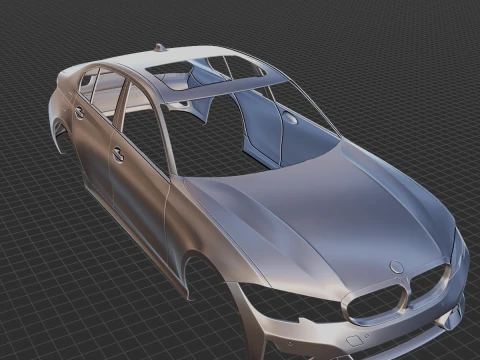The height and width of the screenshot is (360, 480).
Task: Click the tow hook cover on front bumper
Action: point(354,341)
